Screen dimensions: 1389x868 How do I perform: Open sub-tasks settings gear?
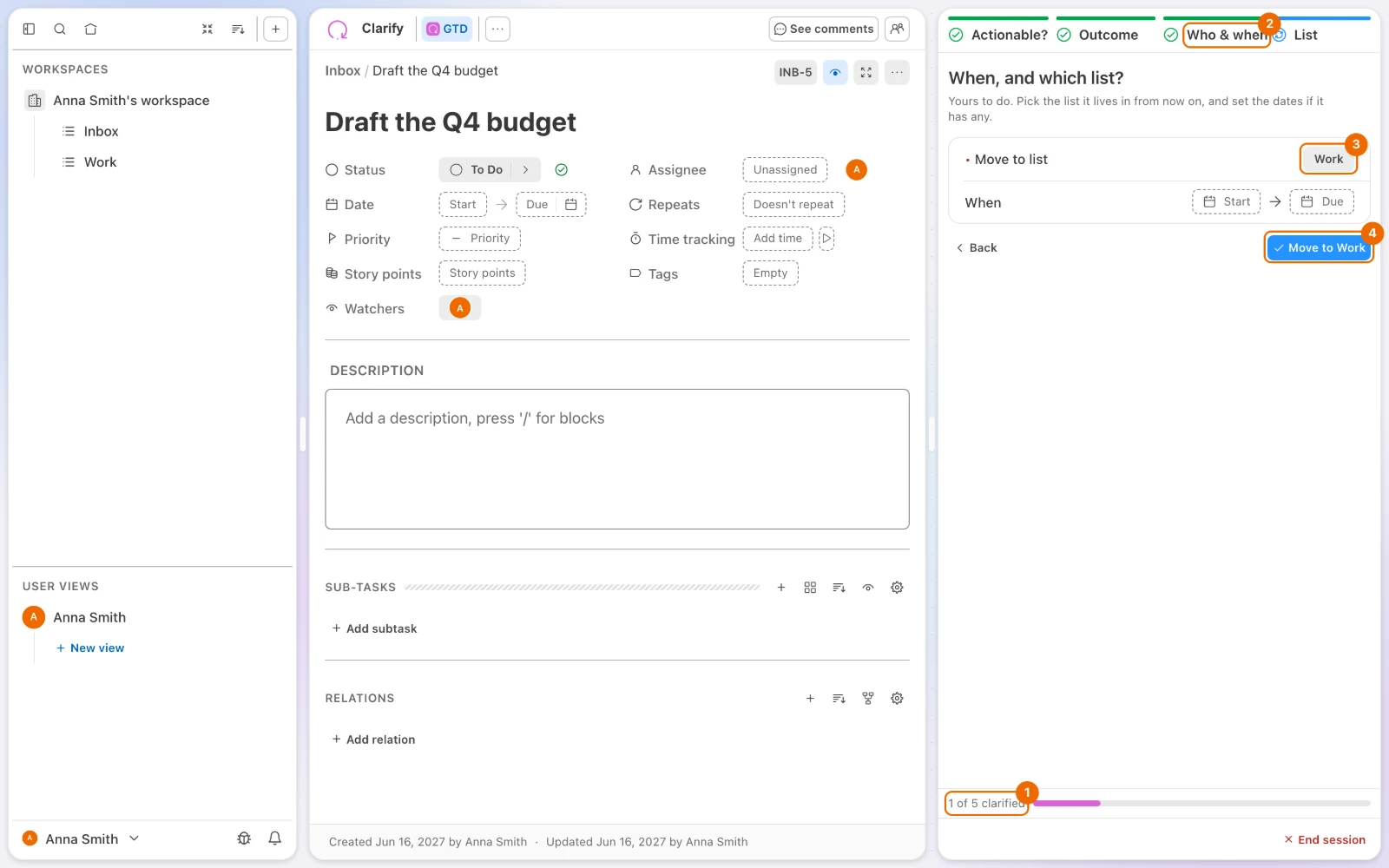897,588
